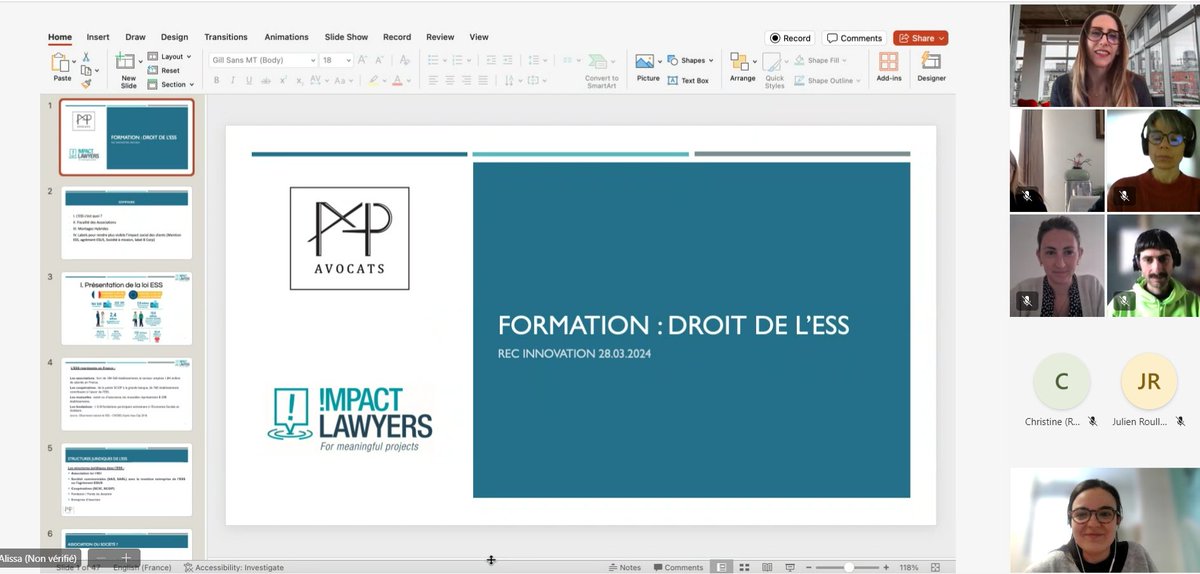Switch to Normal view in status bar
The width and height of the screenshot is (1200, 574).
click(x=721, y=567)
